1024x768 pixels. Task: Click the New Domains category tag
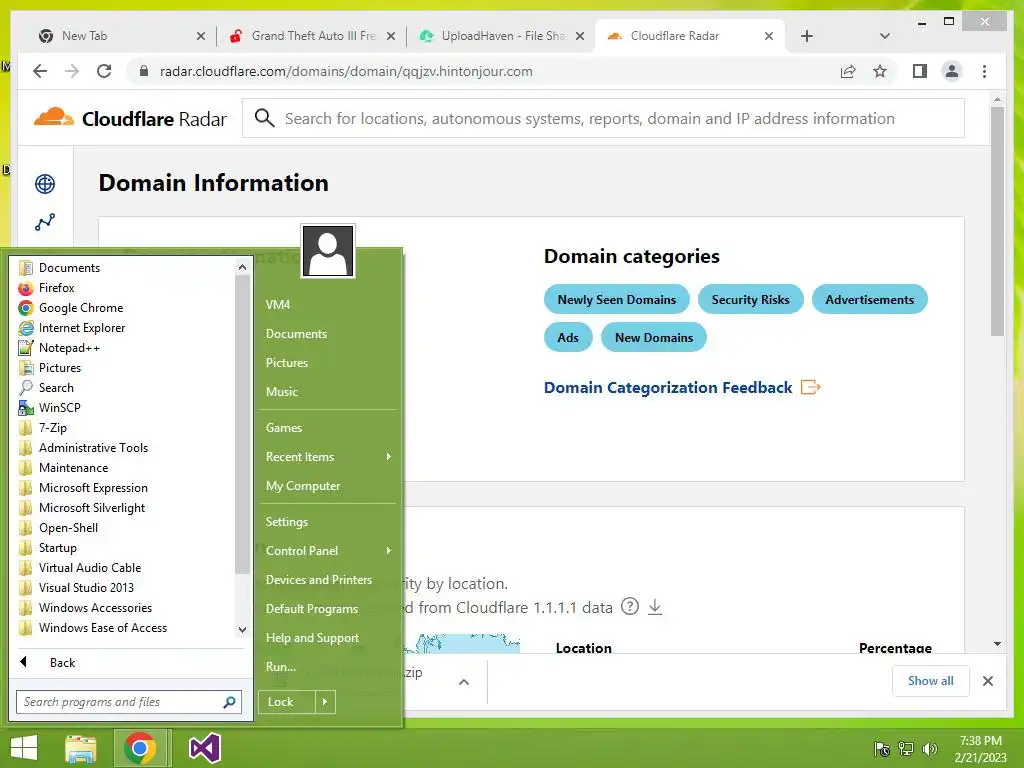[x=654, y=338]
